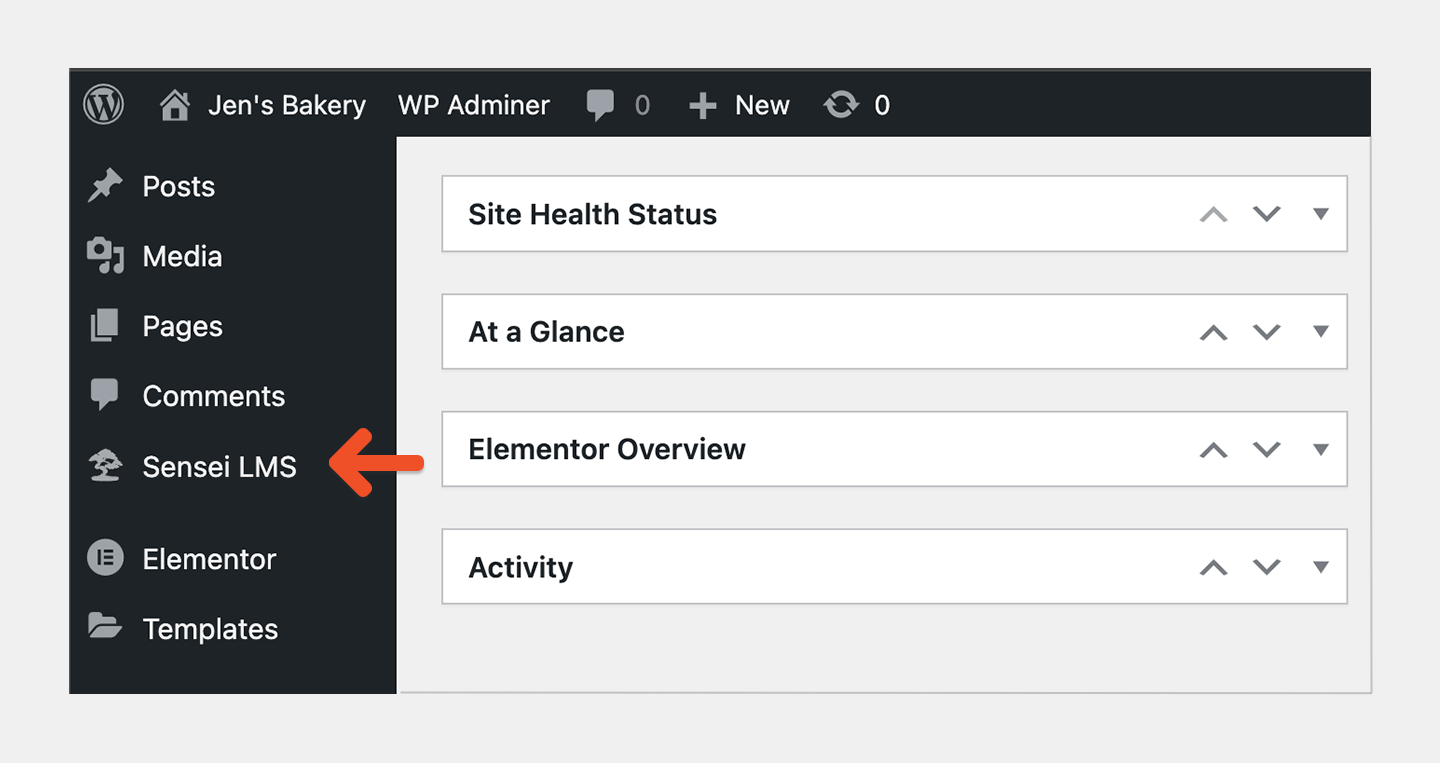1440x763 pixels.
Task: Open the Posts menu
Action: tap(179, 187)
